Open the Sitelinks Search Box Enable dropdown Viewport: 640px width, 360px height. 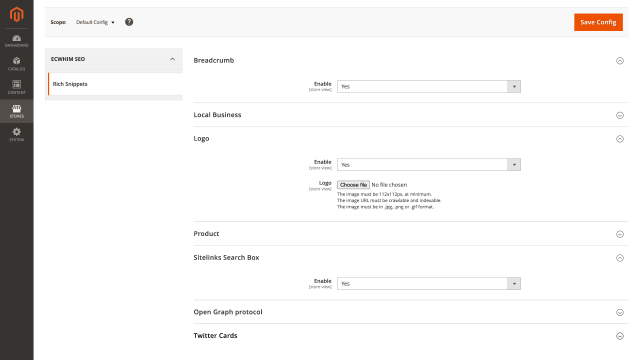pyautogui.click(x=429, y=284)
